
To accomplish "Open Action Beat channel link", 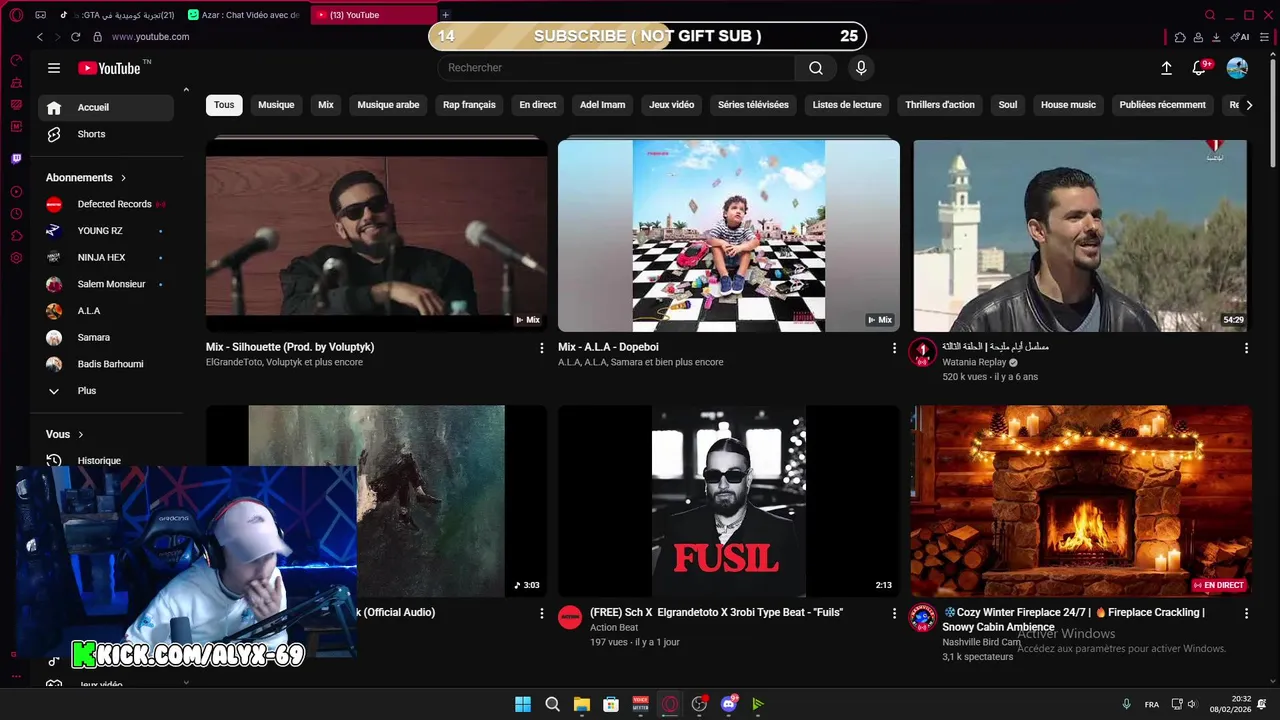I will [x=614, y=628].
